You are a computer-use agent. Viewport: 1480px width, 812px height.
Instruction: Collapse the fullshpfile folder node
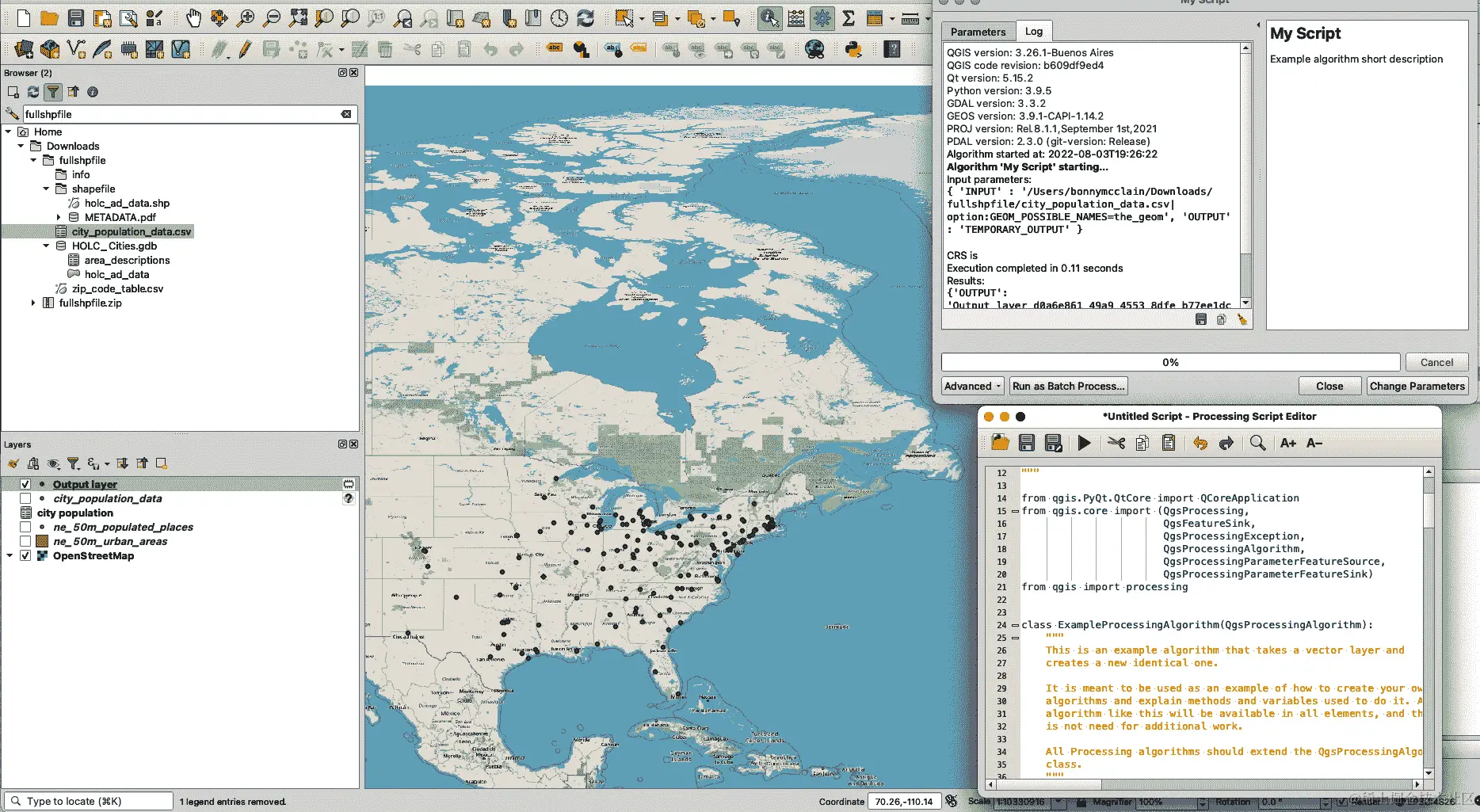click(33, 160)
